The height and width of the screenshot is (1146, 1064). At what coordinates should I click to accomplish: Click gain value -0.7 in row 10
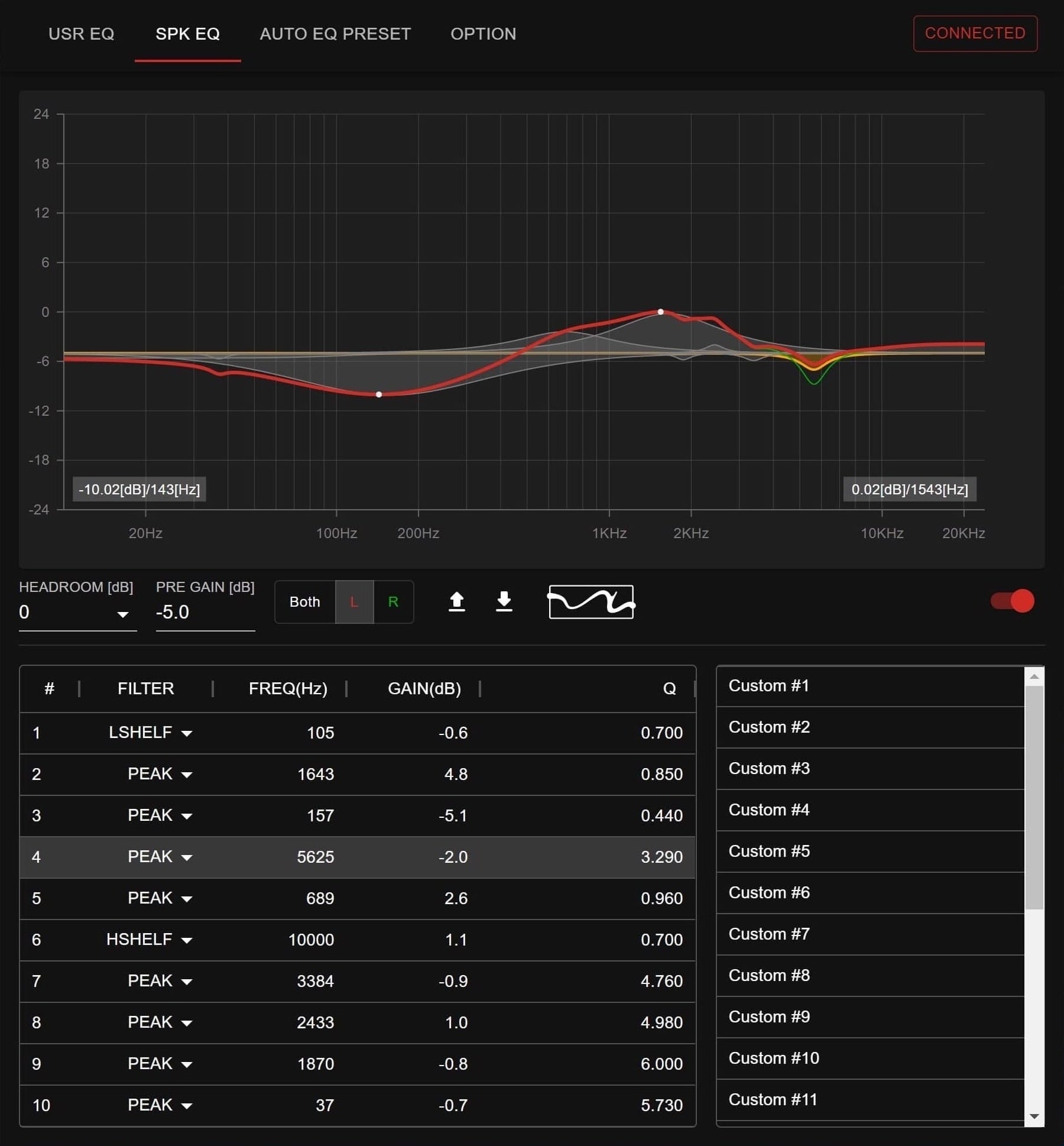click(453, 1106)
